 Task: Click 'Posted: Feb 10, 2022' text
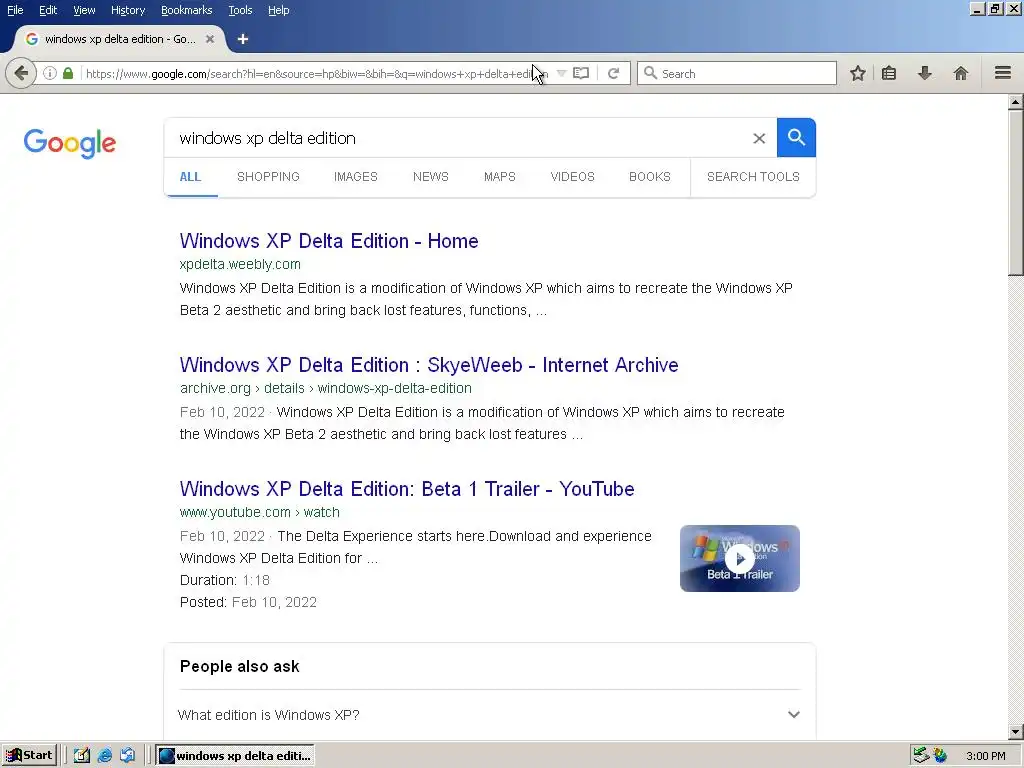248,602
